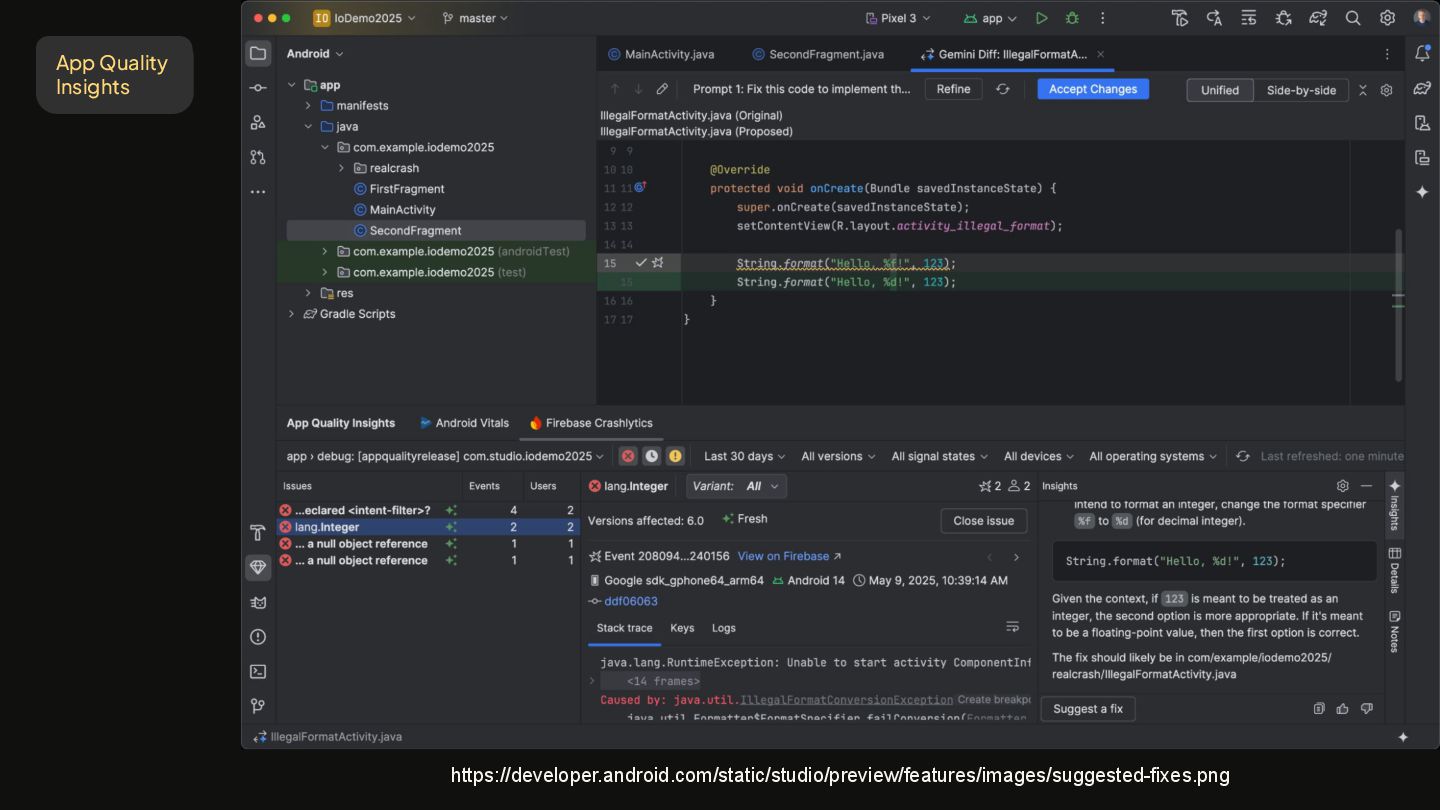Open the All versions filter dropdown
The height and width of the screenshot is (810, 1440).
pyautogui.click(x=838, y=456)
